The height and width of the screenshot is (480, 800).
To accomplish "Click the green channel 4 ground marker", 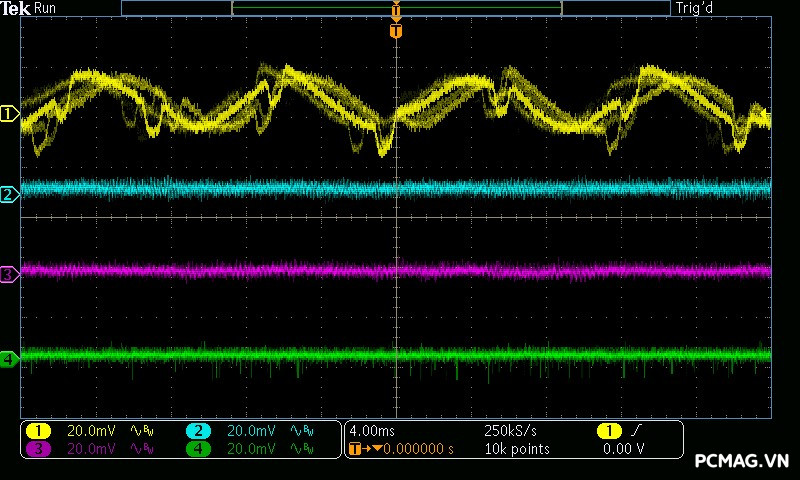I will [x=10, y=359].
